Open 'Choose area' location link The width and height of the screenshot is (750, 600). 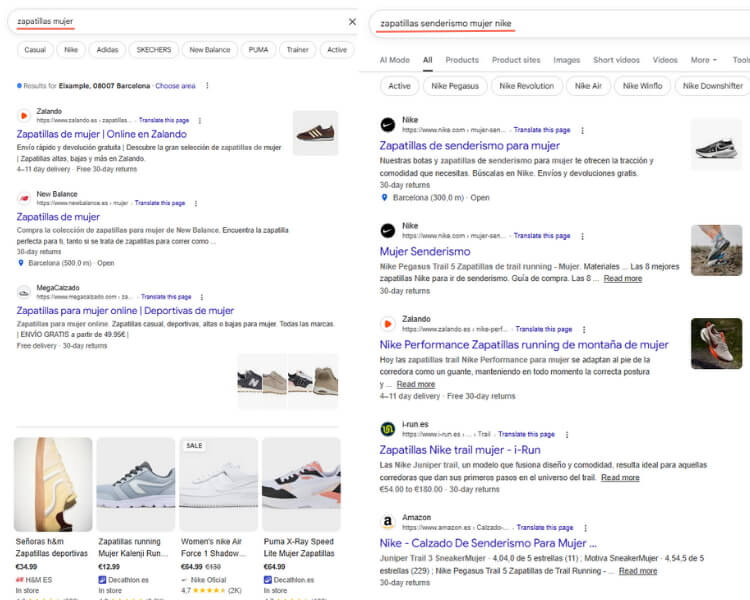(175, 86)
